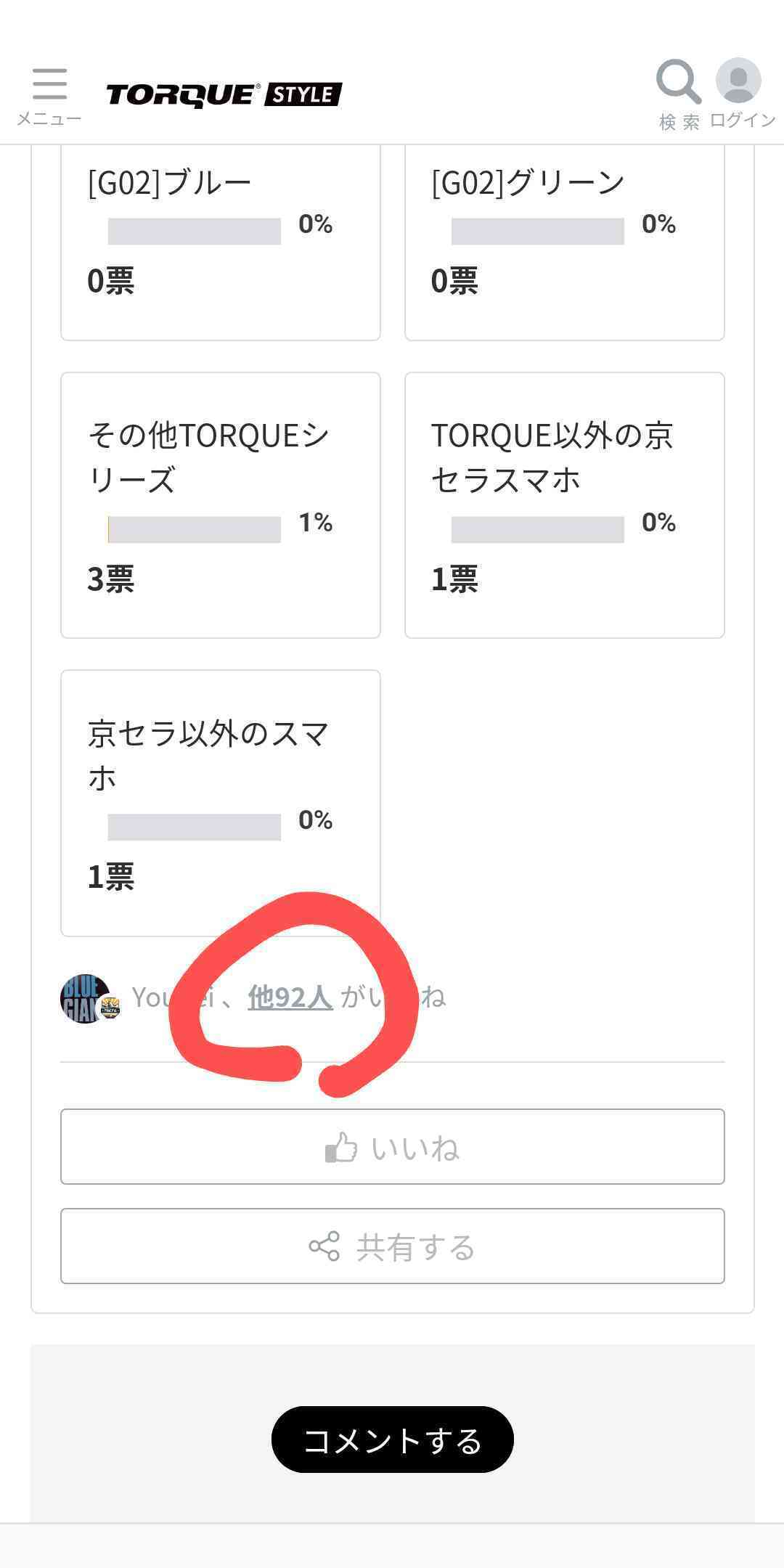784x1568 pixels.
Task: Click the [G02]ブルー vote progress bar
Action: pos(194,231)
